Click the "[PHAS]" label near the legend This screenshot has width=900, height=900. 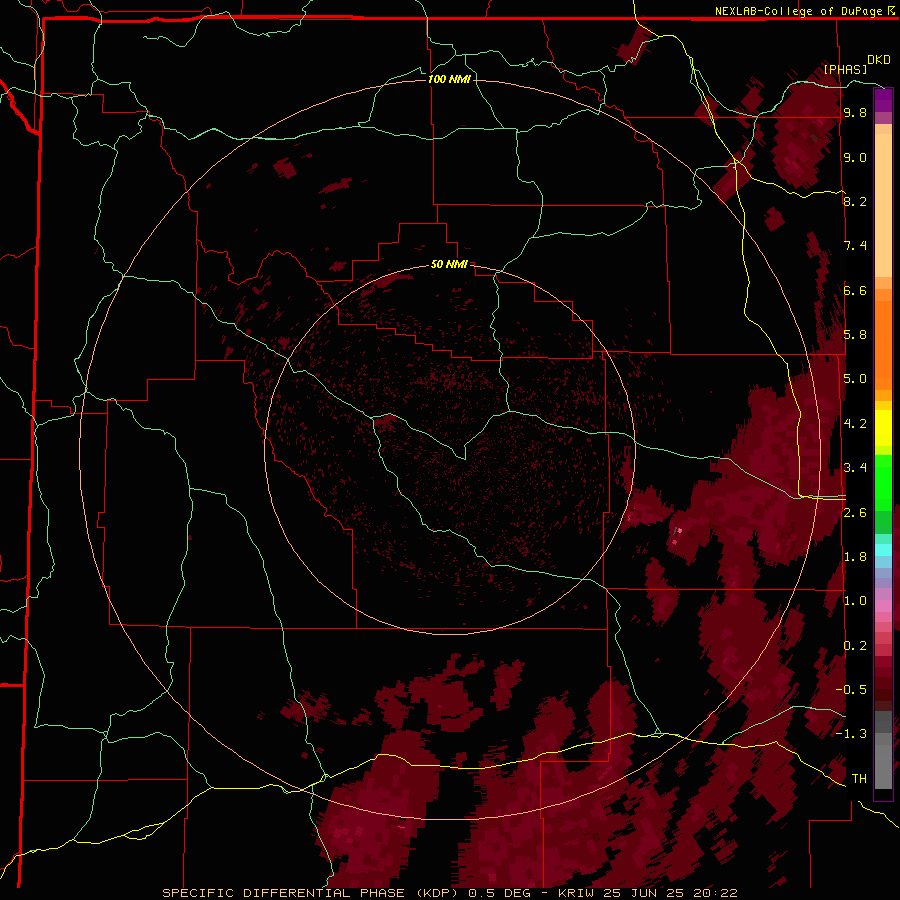click(845, 69)
